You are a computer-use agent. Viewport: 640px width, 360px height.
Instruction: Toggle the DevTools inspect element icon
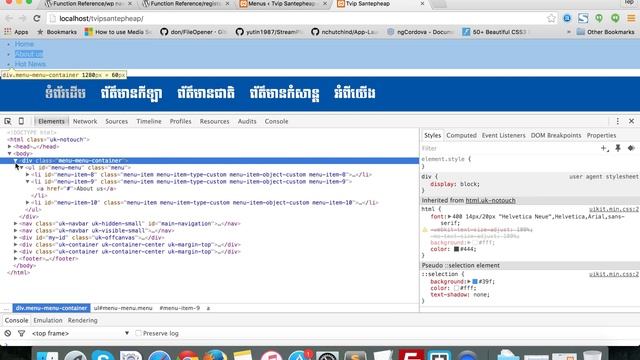(8, 121)
